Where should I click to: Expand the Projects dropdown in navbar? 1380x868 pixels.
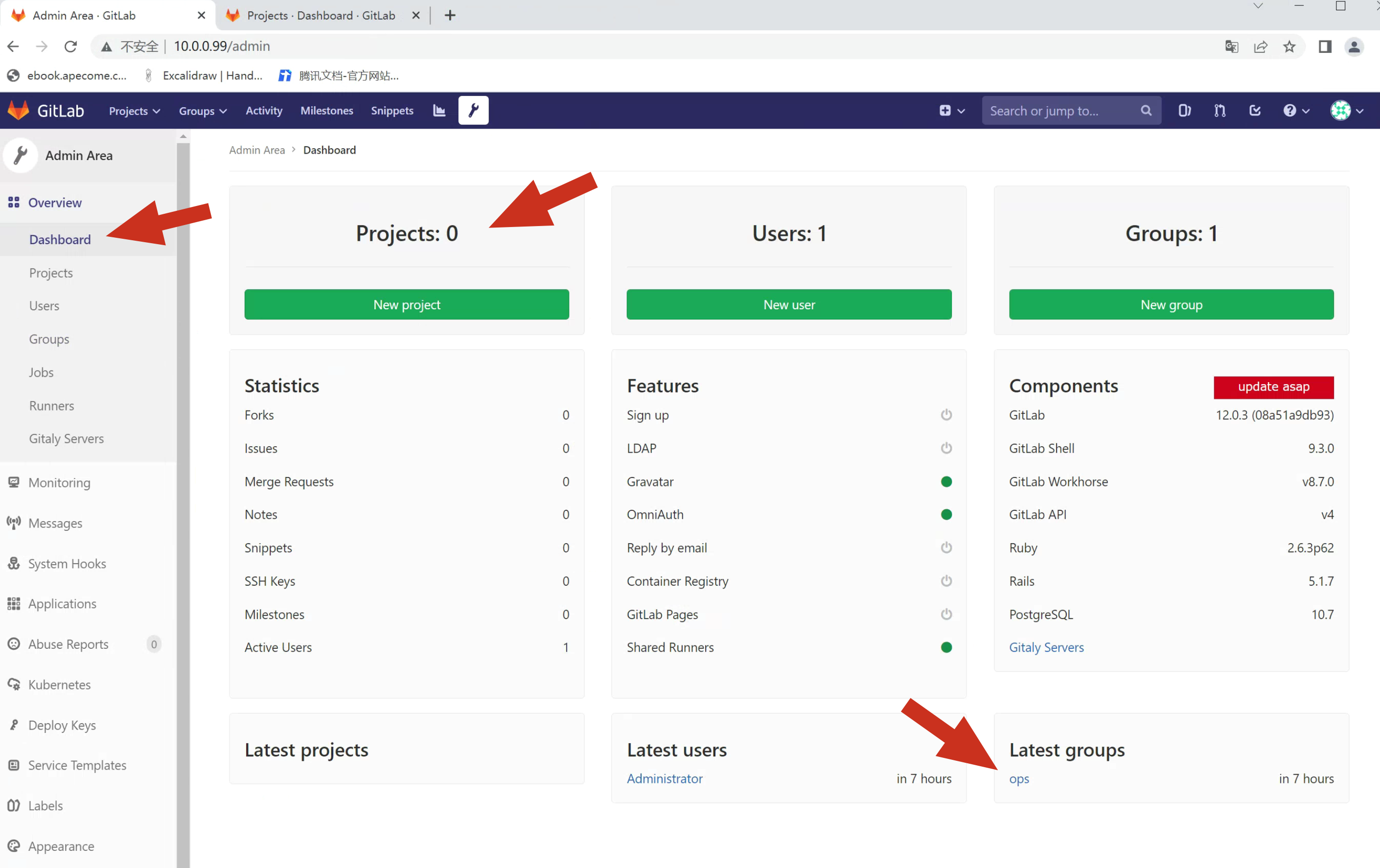[x=134, y=111]
